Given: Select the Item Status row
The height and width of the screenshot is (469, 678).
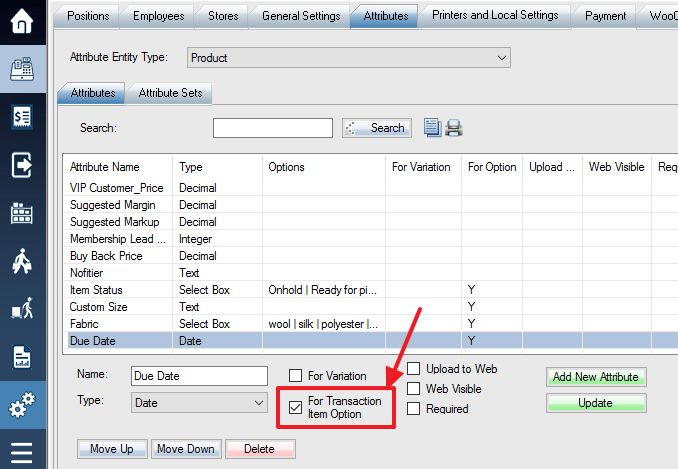Looking at the screenshot, I should pyautogui.click(x=370, y=290).
